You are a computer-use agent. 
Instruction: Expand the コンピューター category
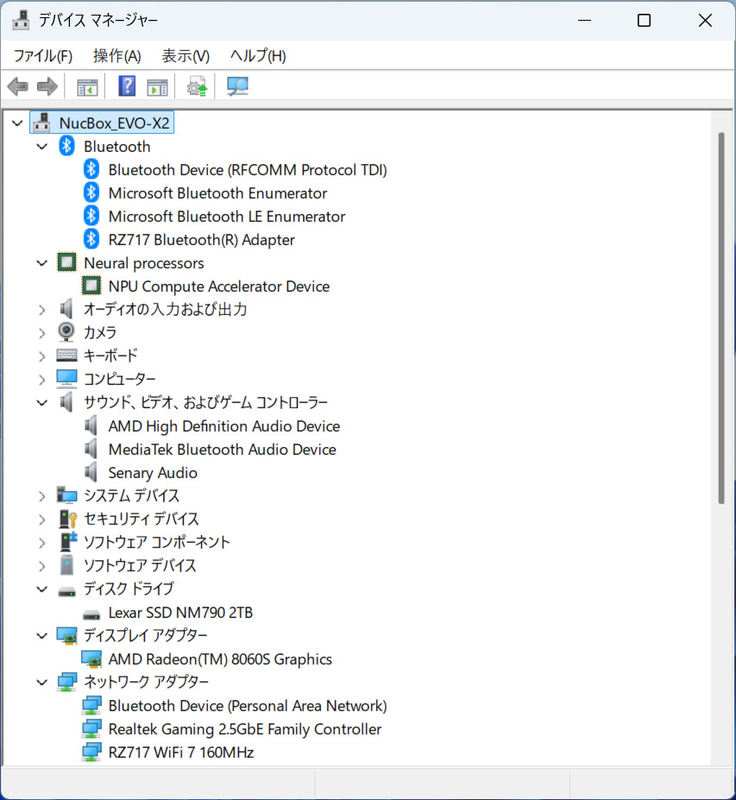42,379
